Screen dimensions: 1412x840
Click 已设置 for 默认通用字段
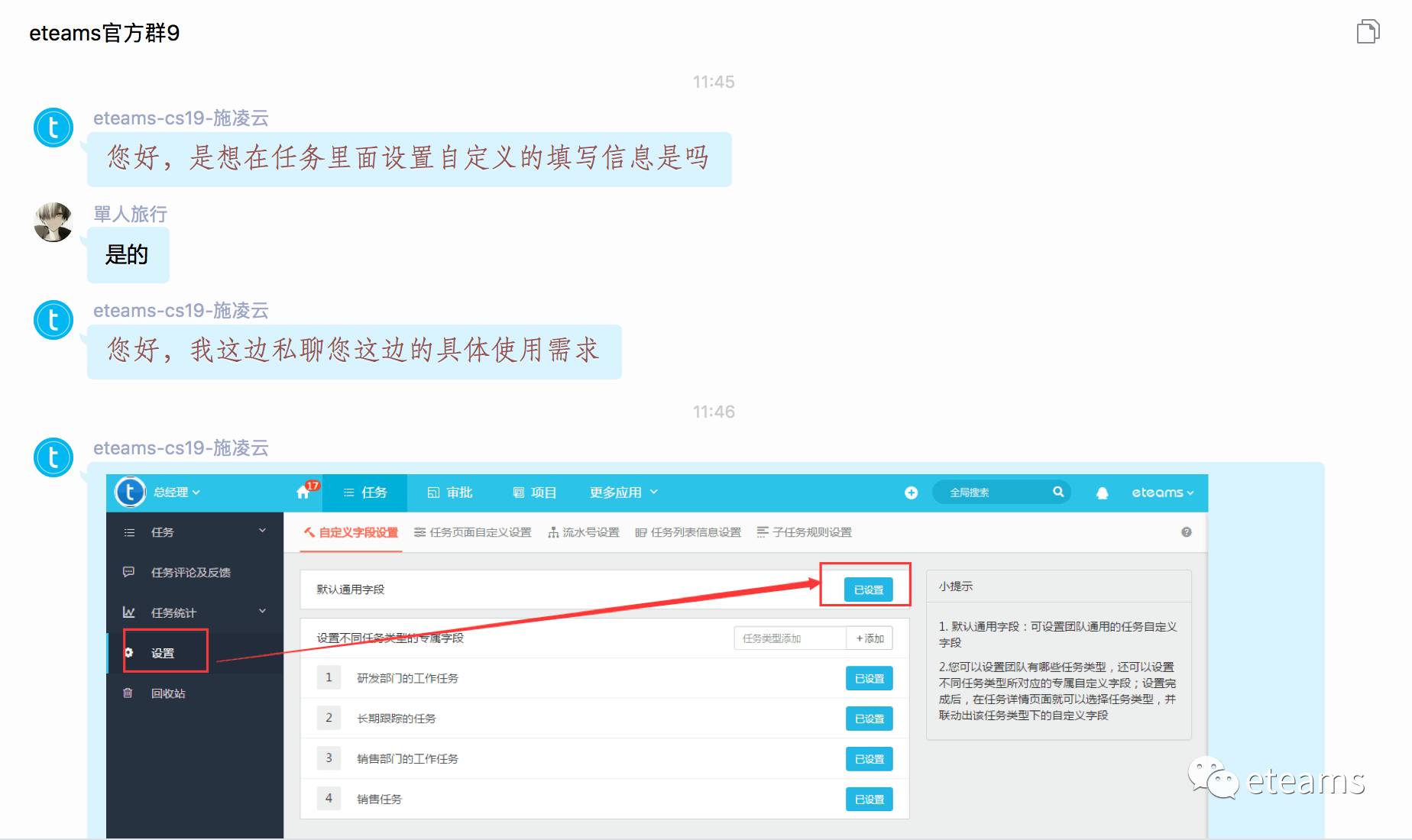868,590
